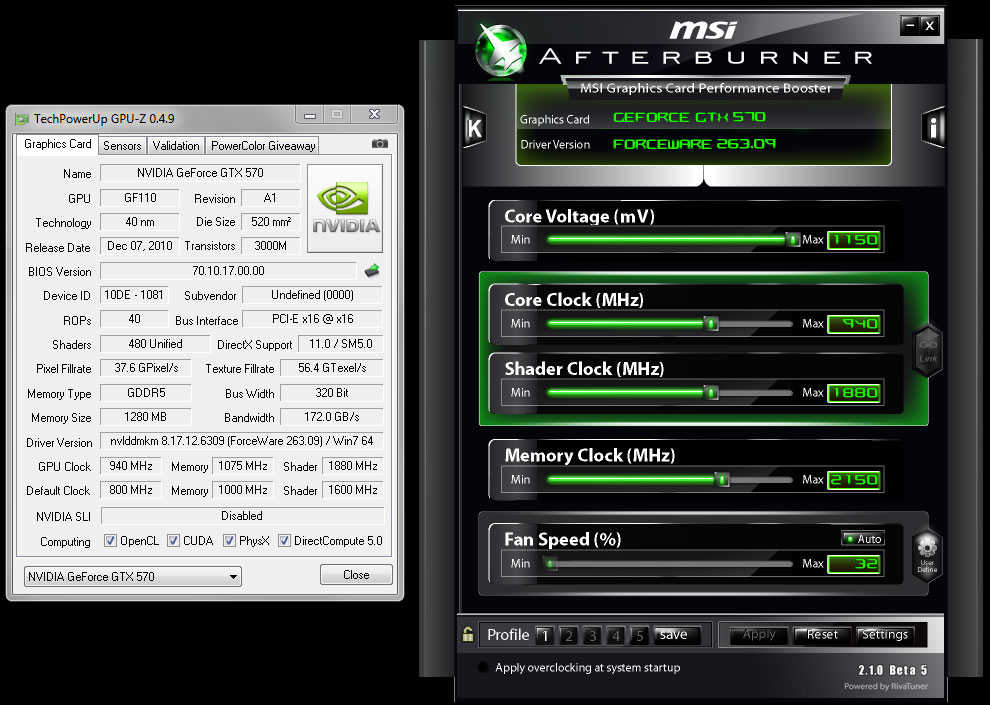Switch to the Graphics Card tab
The width and height of the screenshot is (990, 705).
pyautogui.click(x=57, y=144)
